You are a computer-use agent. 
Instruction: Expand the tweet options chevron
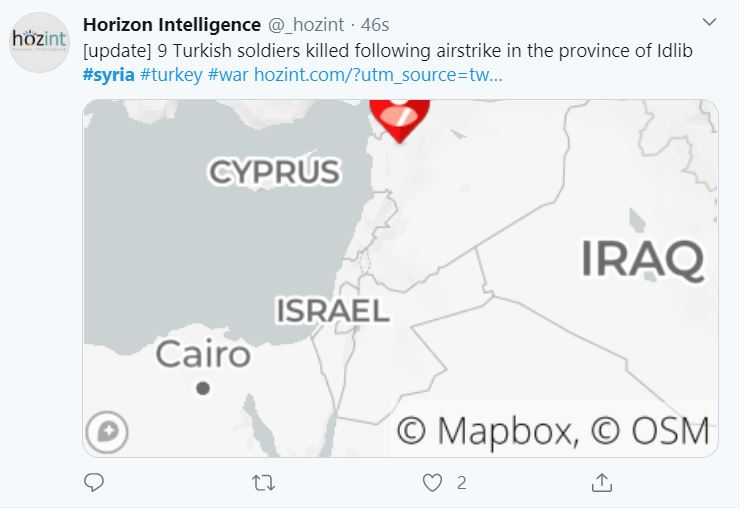(x=709, y=22)
